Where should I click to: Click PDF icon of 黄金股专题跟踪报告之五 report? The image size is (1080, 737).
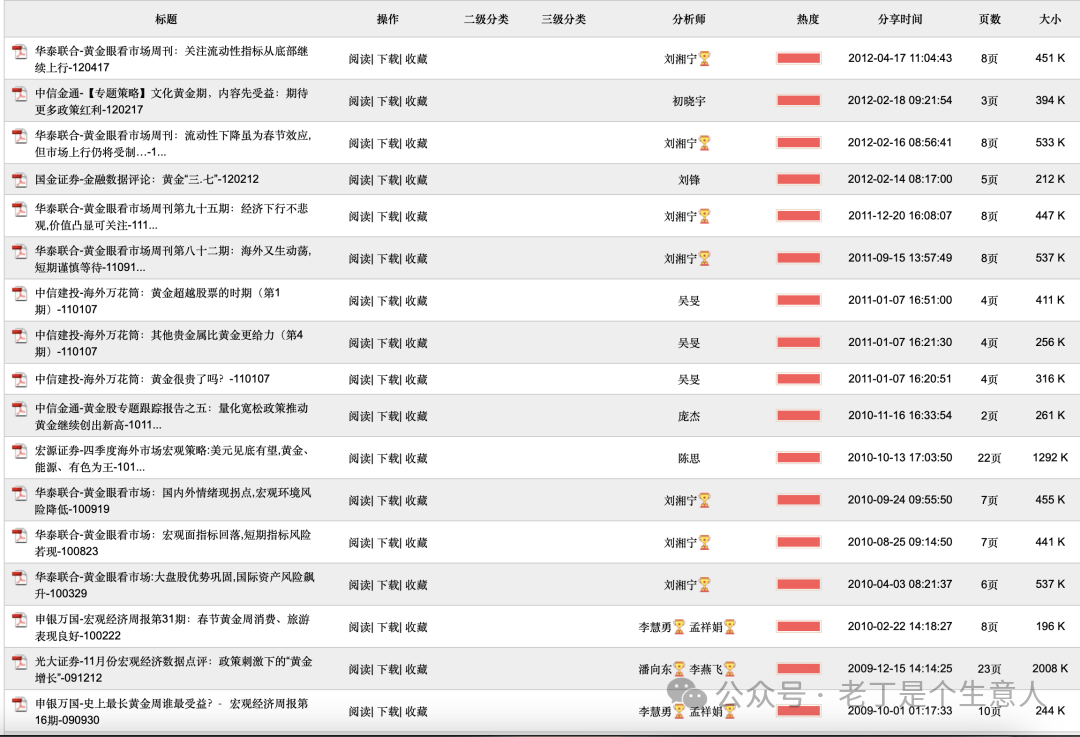(x=20, y=408)
